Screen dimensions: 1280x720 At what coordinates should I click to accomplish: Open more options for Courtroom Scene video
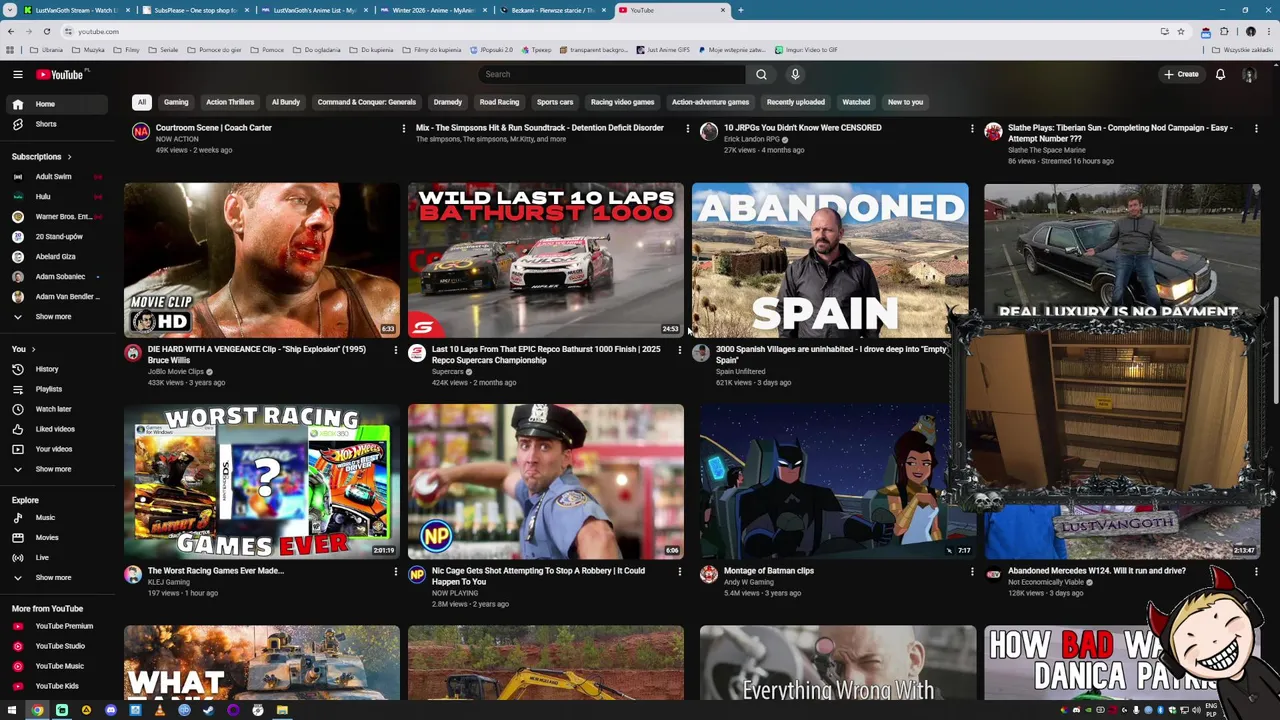404,128
